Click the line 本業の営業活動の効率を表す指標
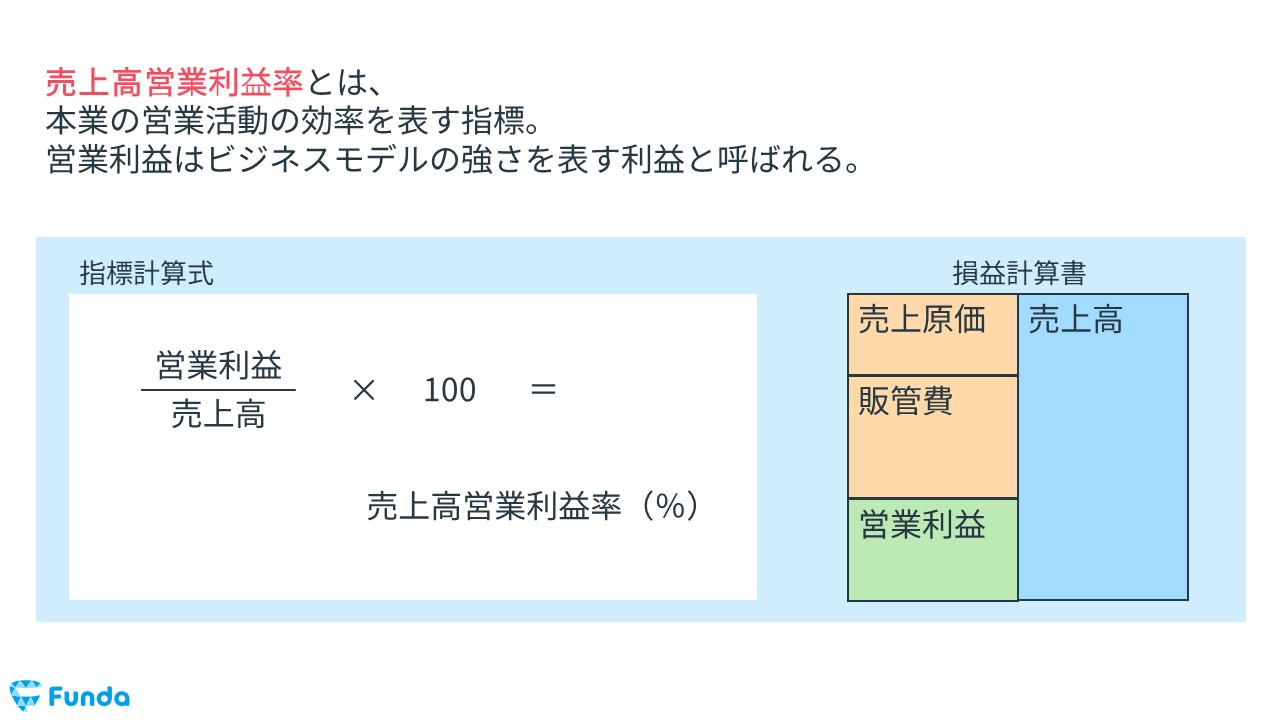 point(294,122)
